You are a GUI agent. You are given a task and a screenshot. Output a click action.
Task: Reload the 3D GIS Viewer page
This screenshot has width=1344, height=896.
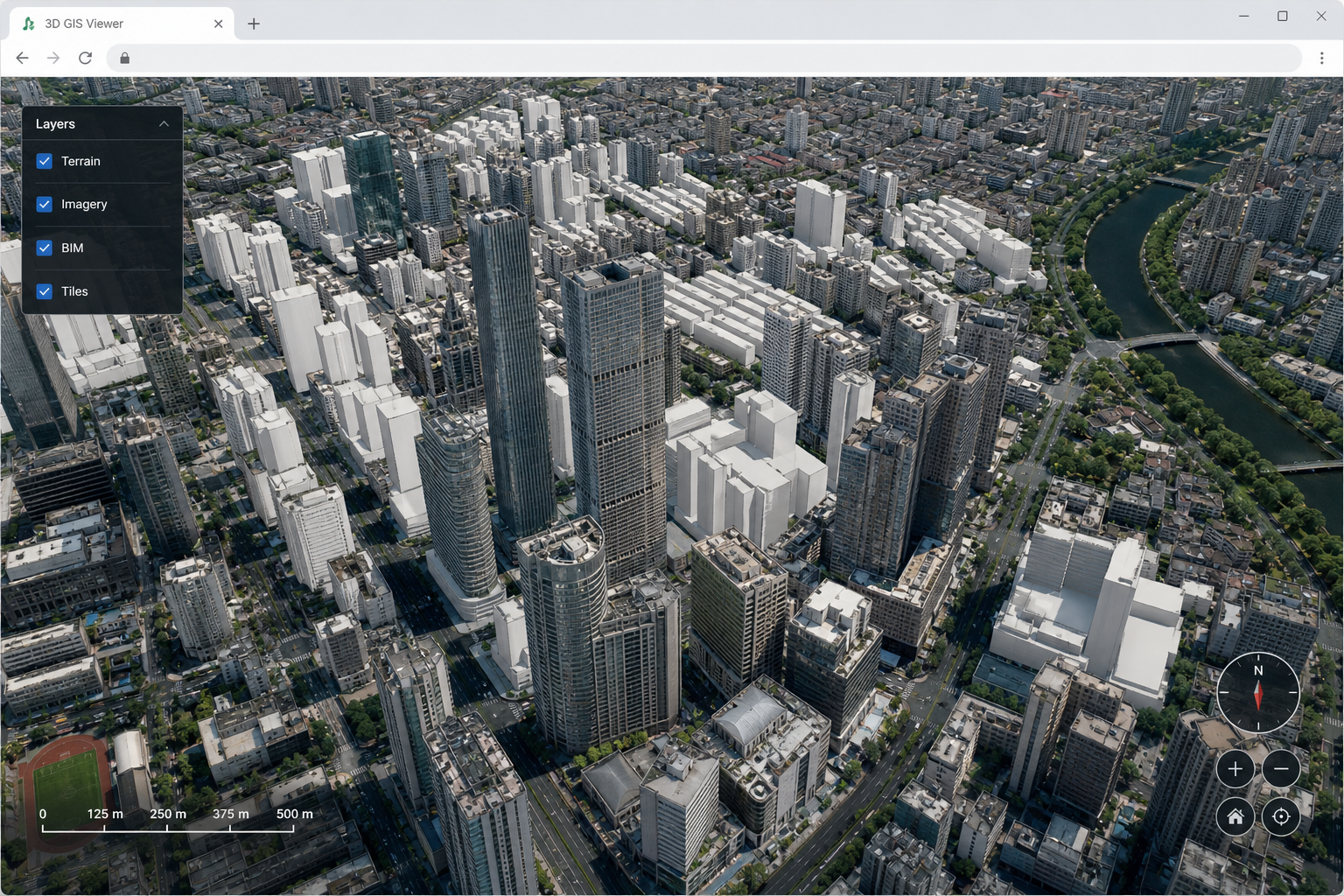click(x=85, y=58)
